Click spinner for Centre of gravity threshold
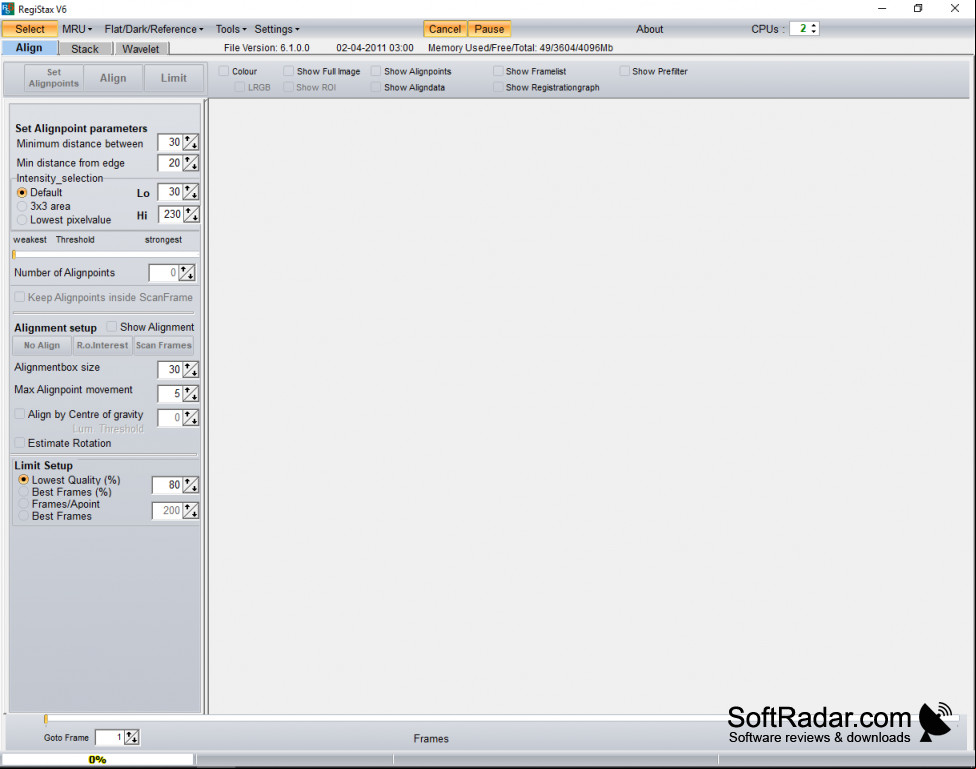The width and height of the screenshot is (976, 769). [191, 418]
